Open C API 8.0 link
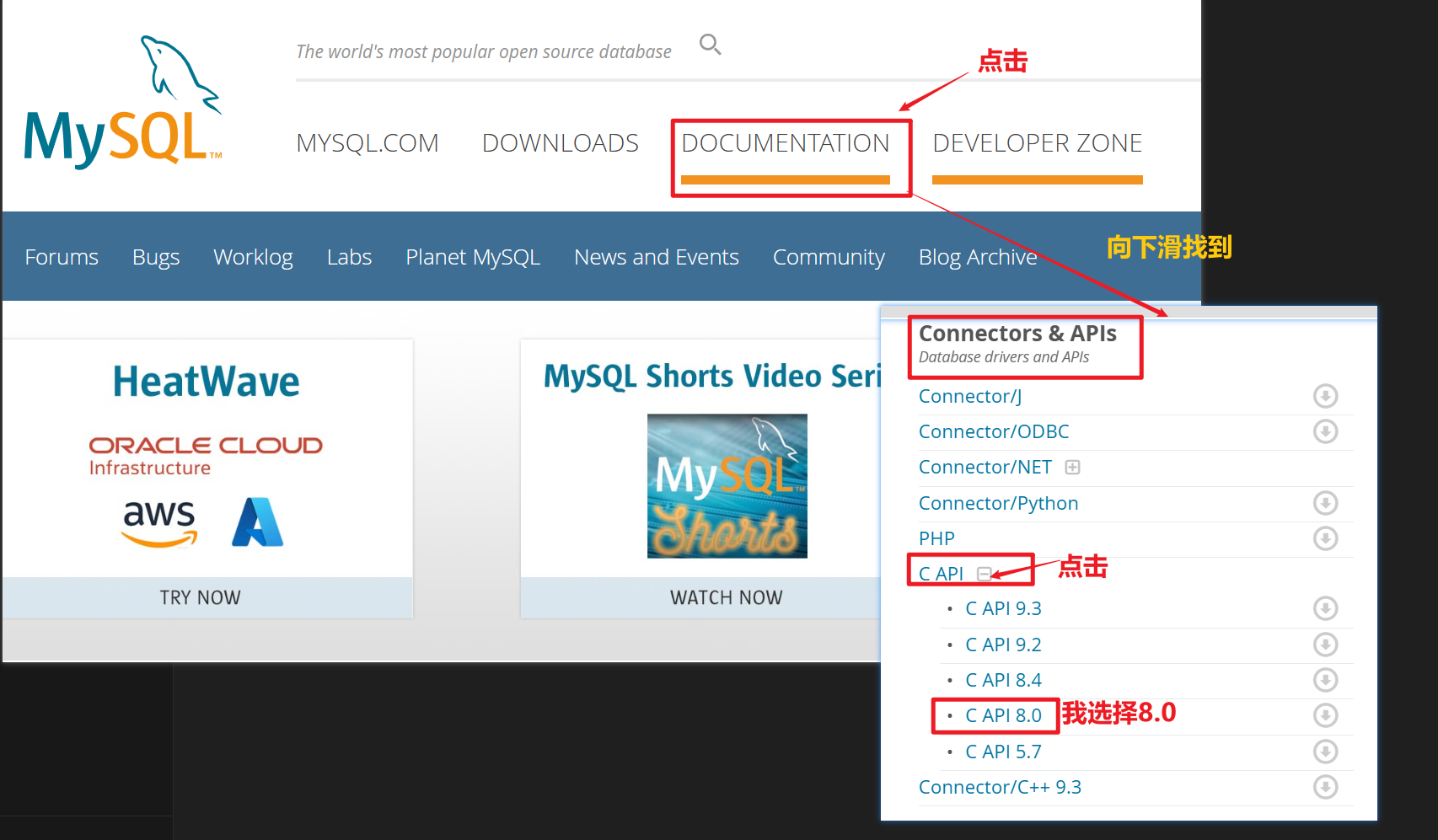The width and height of the screenshot is (1438, 840). tap(1003, 715)
